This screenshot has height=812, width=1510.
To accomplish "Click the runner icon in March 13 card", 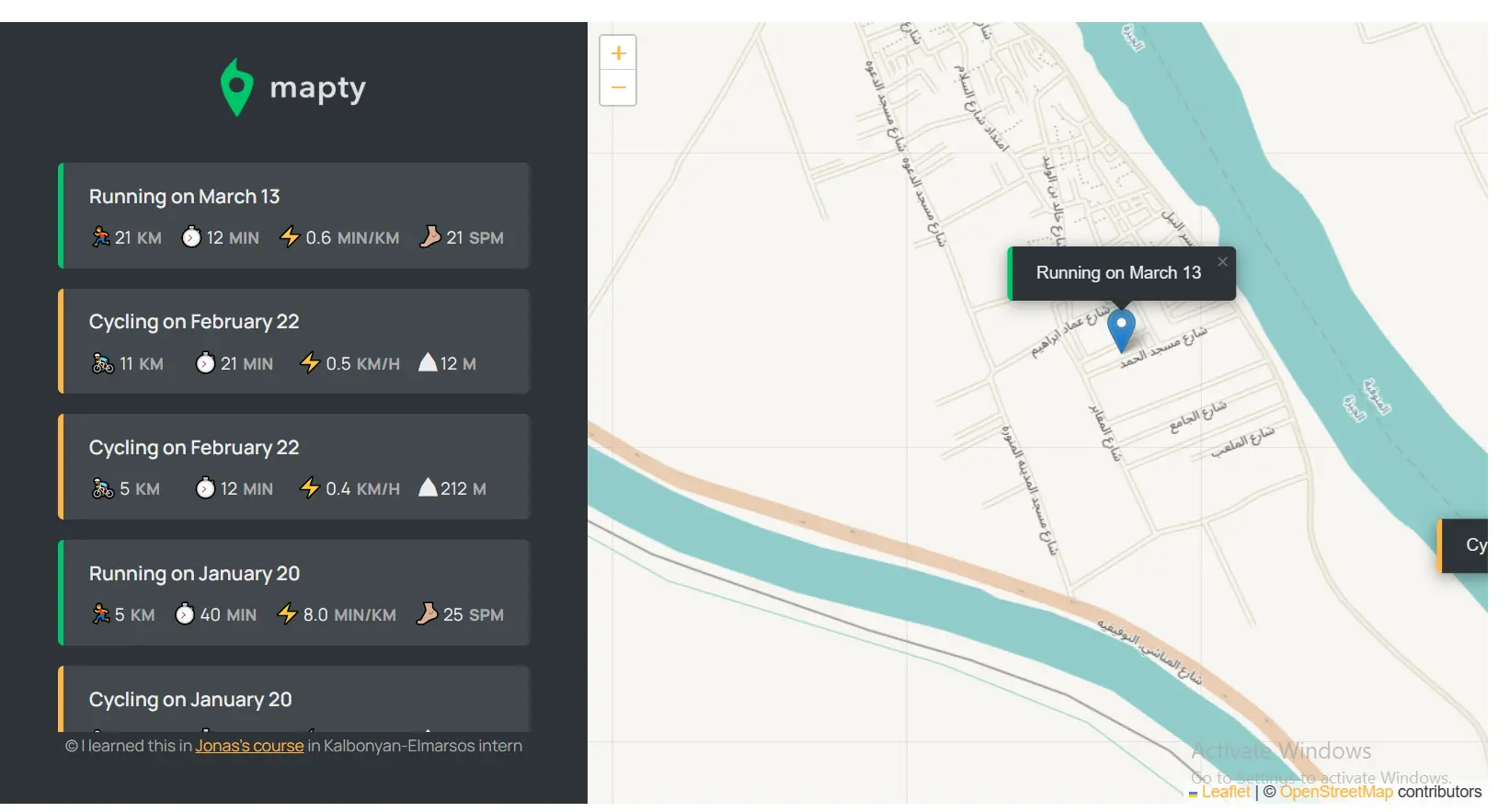I will 100,237.
